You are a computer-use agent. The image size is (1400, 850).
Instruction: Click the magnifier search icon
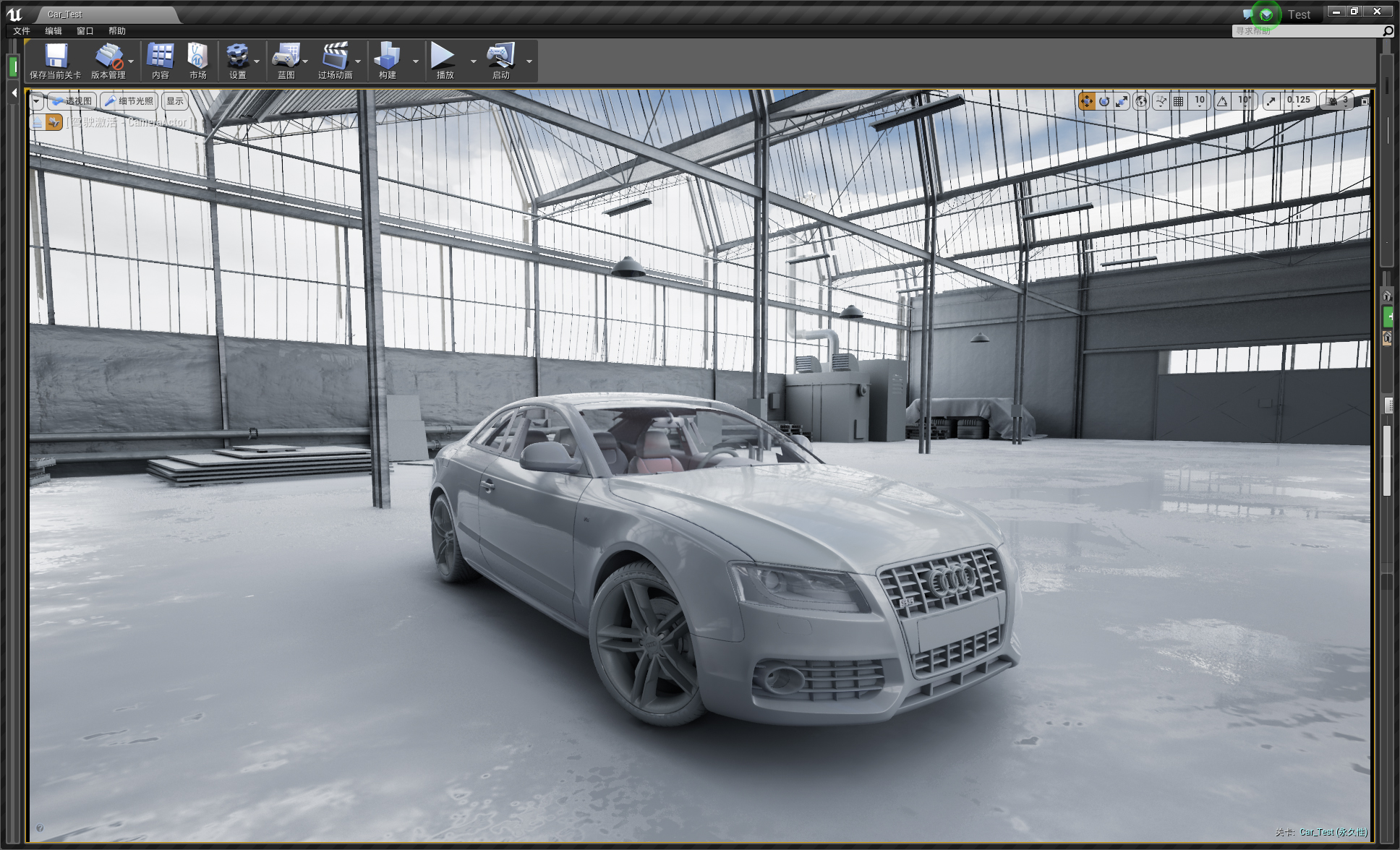(x=1388, y=31)
